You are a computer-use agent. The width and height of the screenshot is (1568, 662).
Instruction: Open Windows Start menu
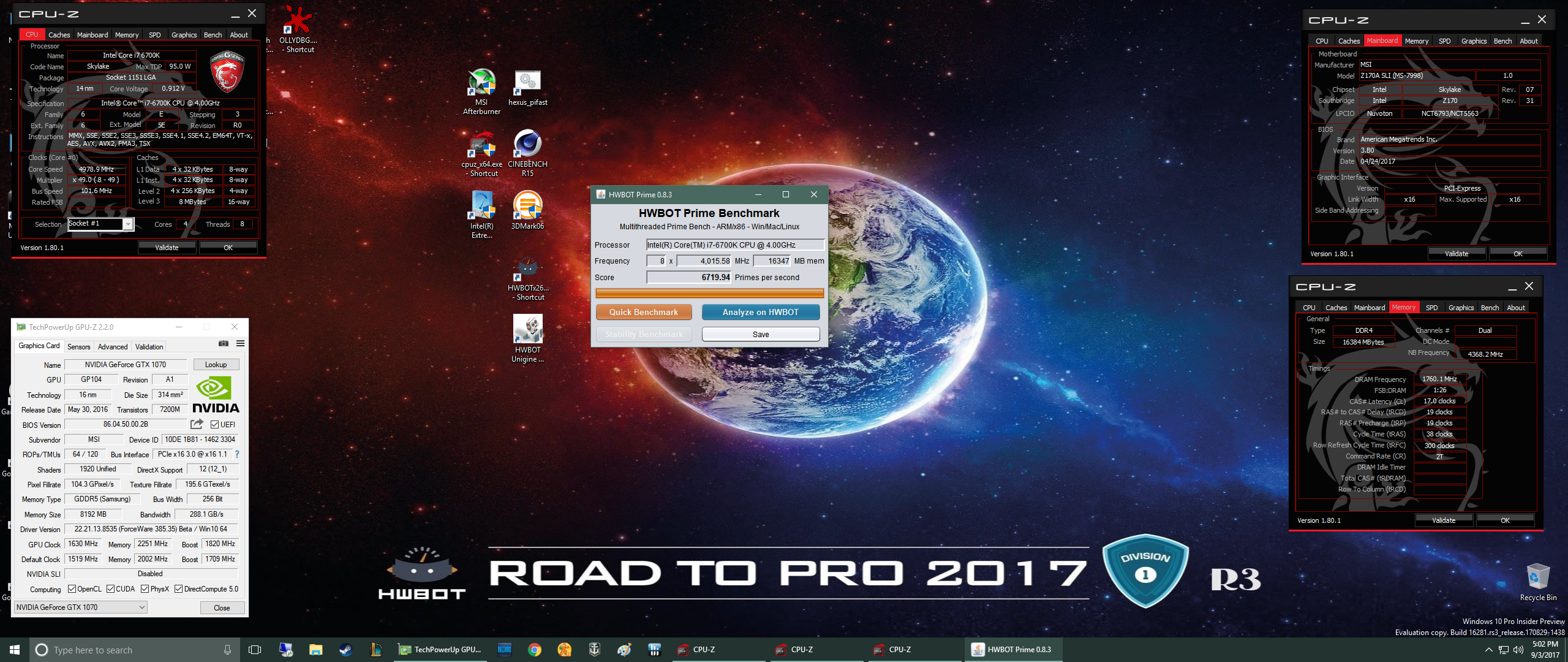tap(15, 650)
